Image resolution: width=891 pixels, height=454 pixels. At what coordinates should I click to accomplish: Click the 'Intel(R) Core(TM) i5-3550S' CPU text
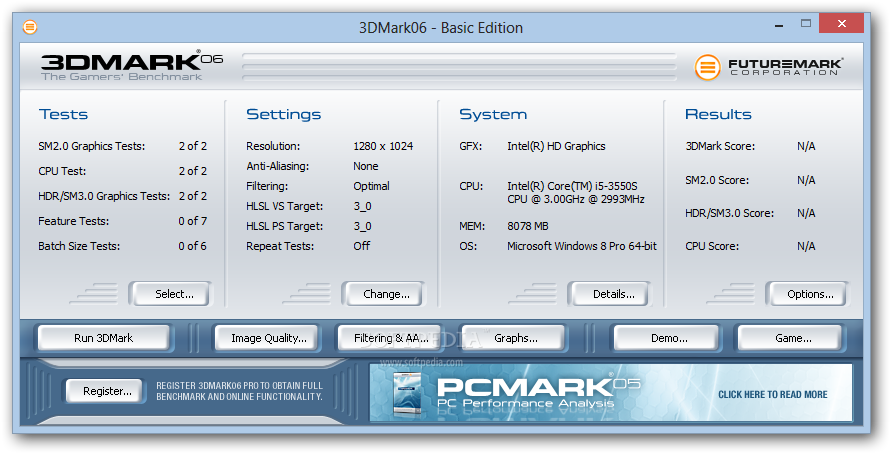[x=572, y=186]
